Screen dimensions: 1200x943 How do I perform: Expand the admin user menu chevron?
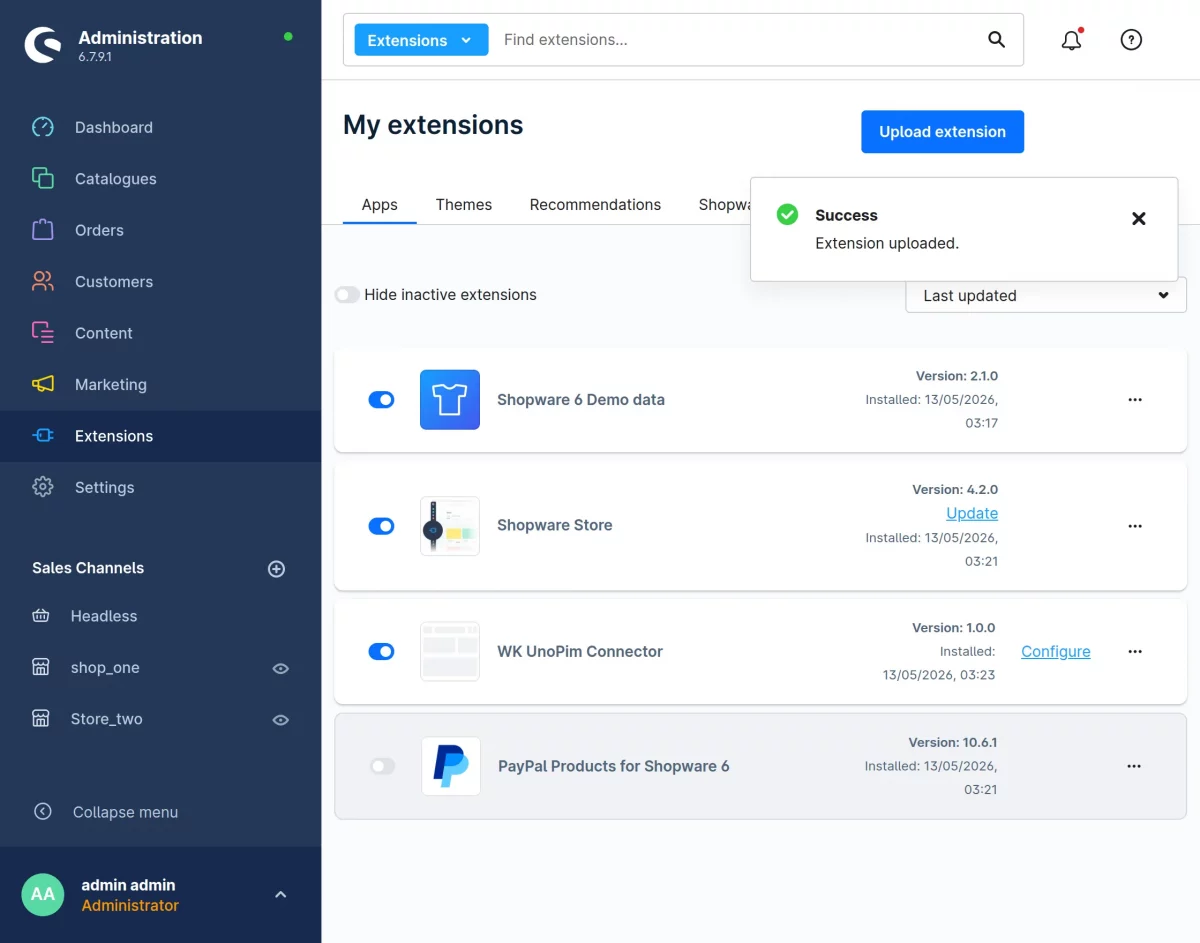pos(281,895)
